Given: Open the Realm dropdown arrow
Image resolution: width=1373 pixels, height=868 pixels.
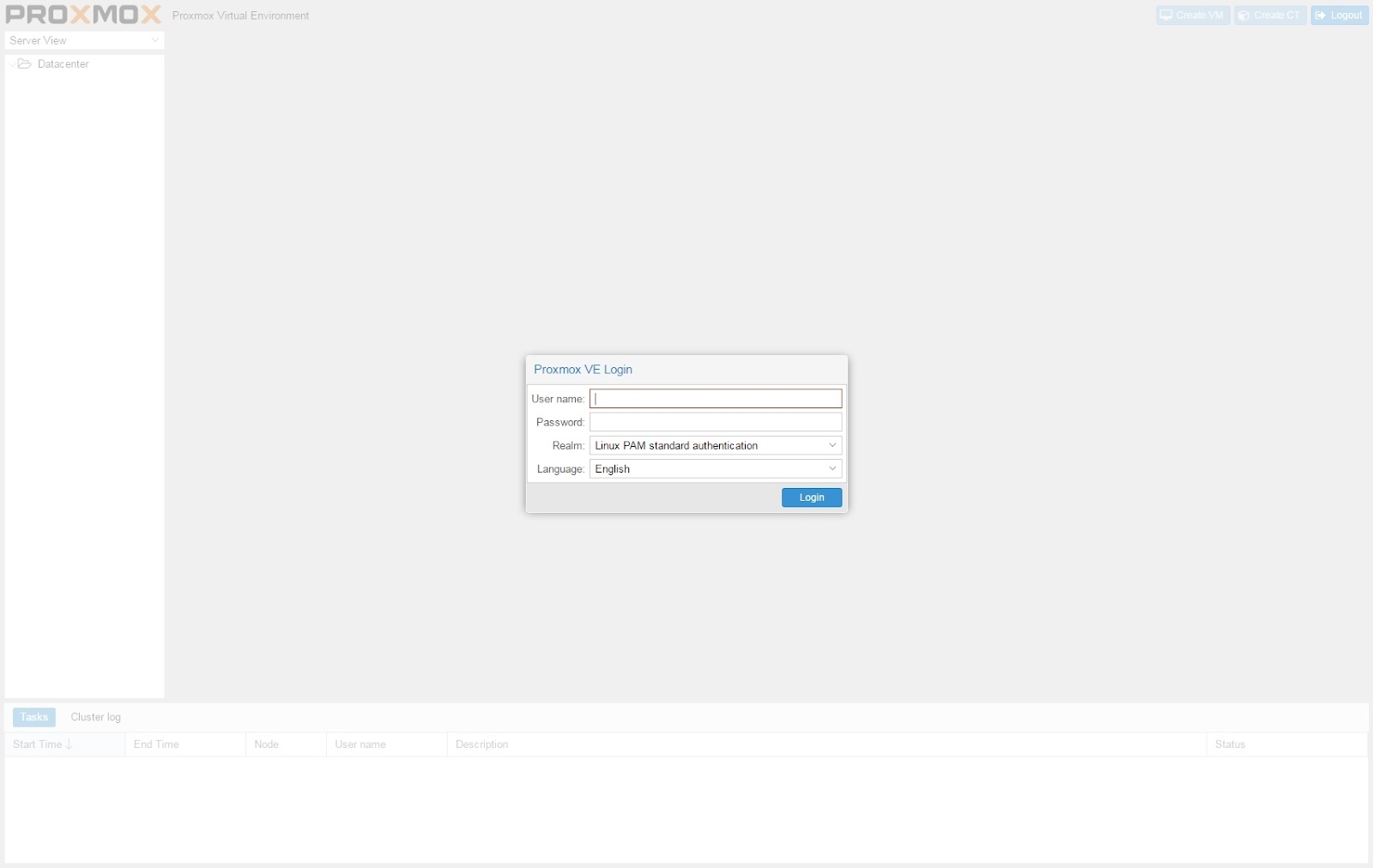Looking at the screenshot, I should pos(832,445).
